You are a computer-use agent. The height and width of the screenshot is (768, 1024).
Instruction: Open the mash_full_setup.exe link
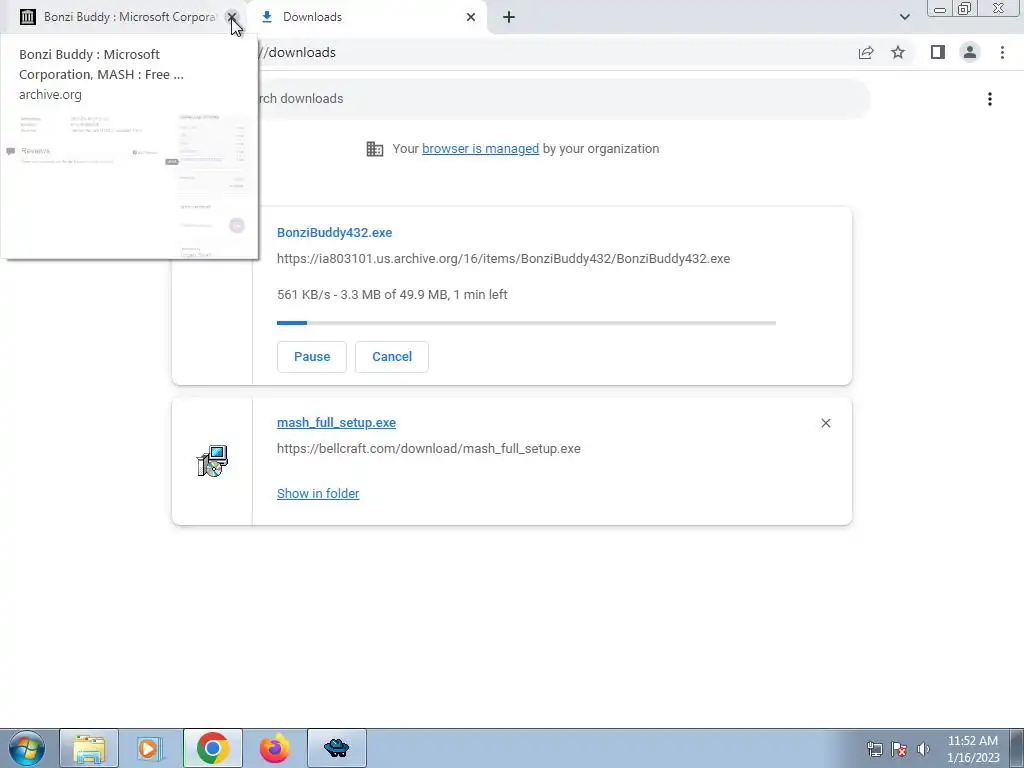(336, 423)
